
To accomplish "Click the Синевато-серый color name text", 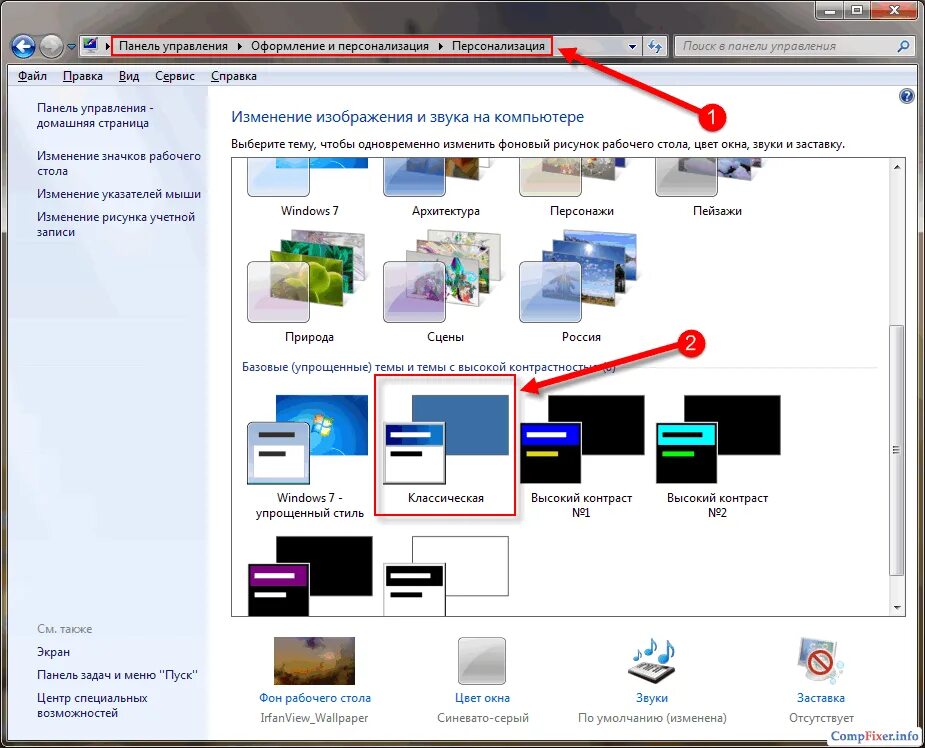I will pos(483,718).
